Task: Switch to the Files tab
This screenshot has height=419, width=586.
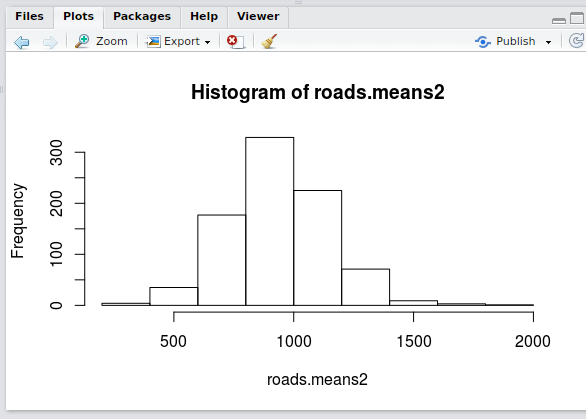Action: pyautogui.click(x=30, y=17)
